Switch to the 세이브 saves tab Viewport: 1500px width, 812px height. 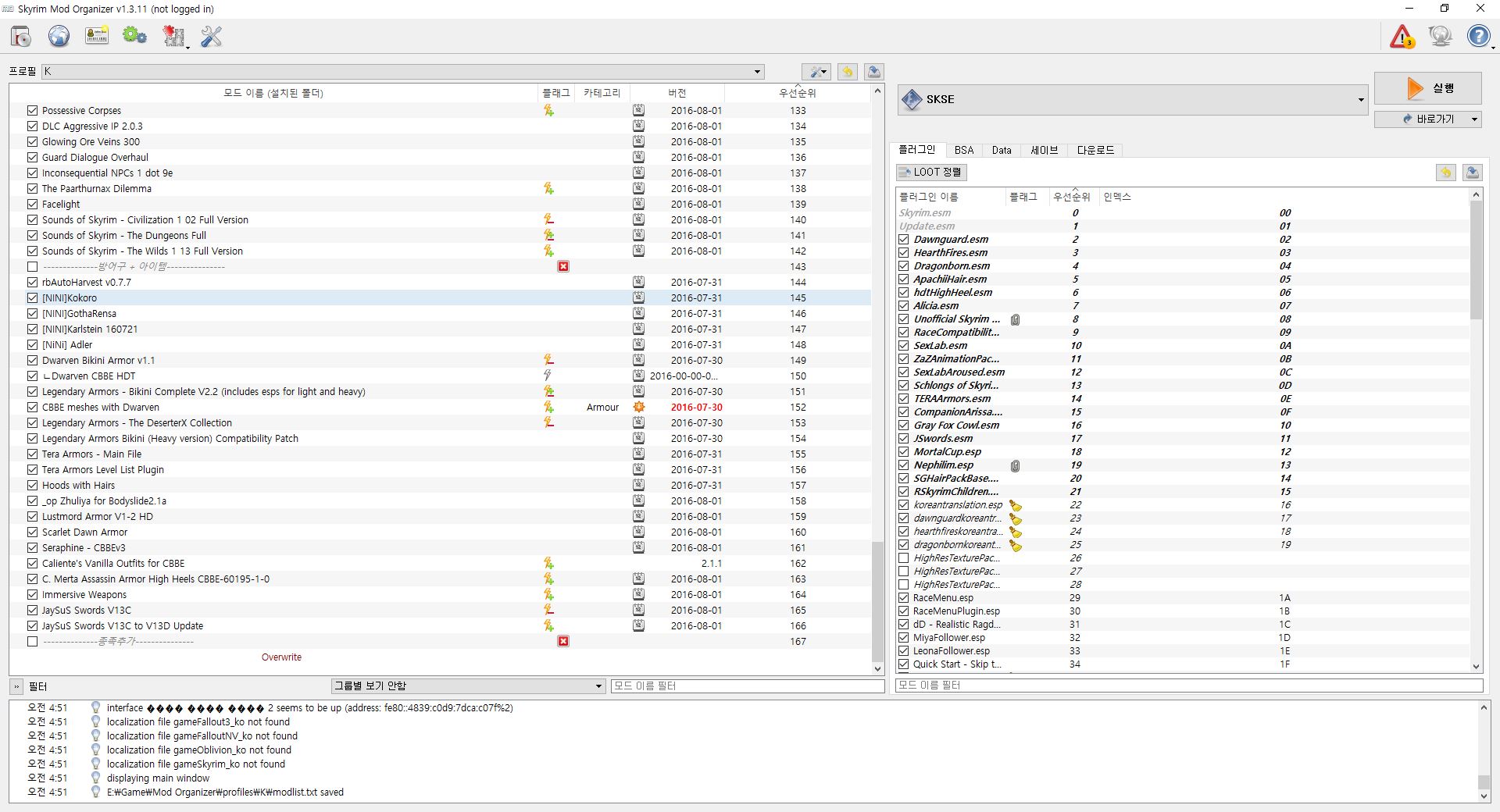(x=1044, y=150)
